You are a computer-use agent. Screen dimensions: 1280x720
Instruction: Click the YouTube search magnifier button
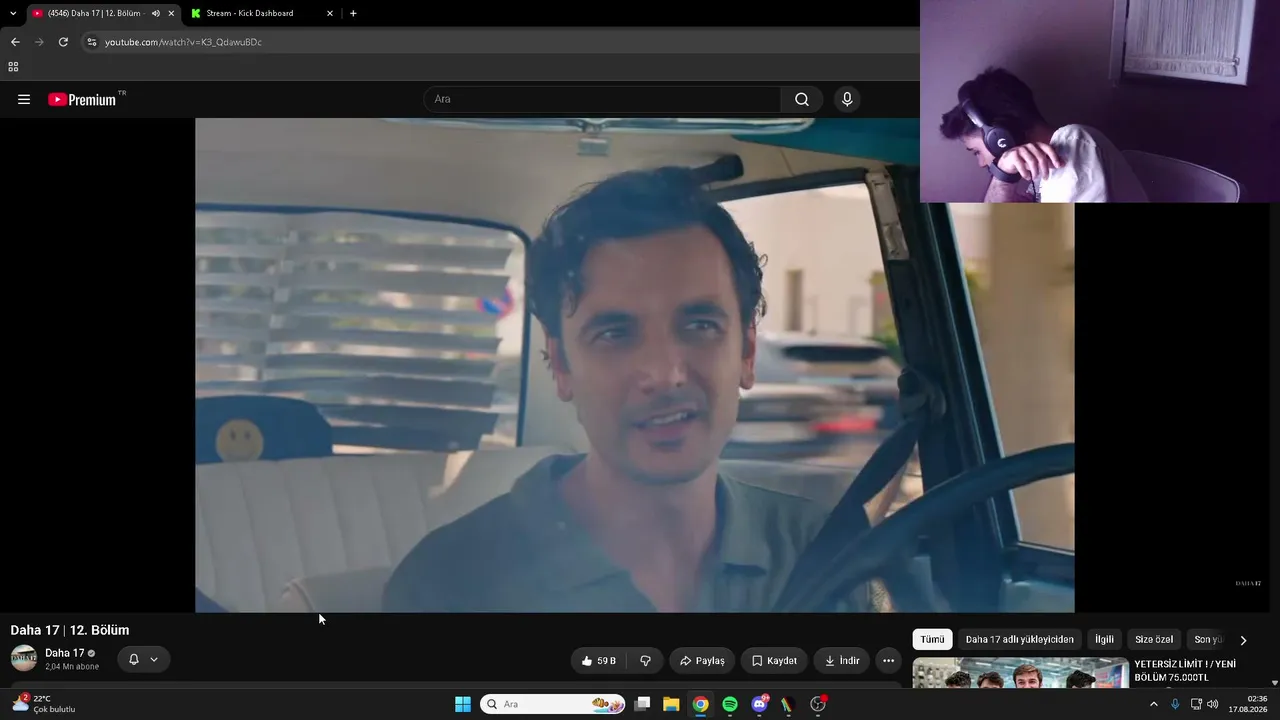[802, 99]
